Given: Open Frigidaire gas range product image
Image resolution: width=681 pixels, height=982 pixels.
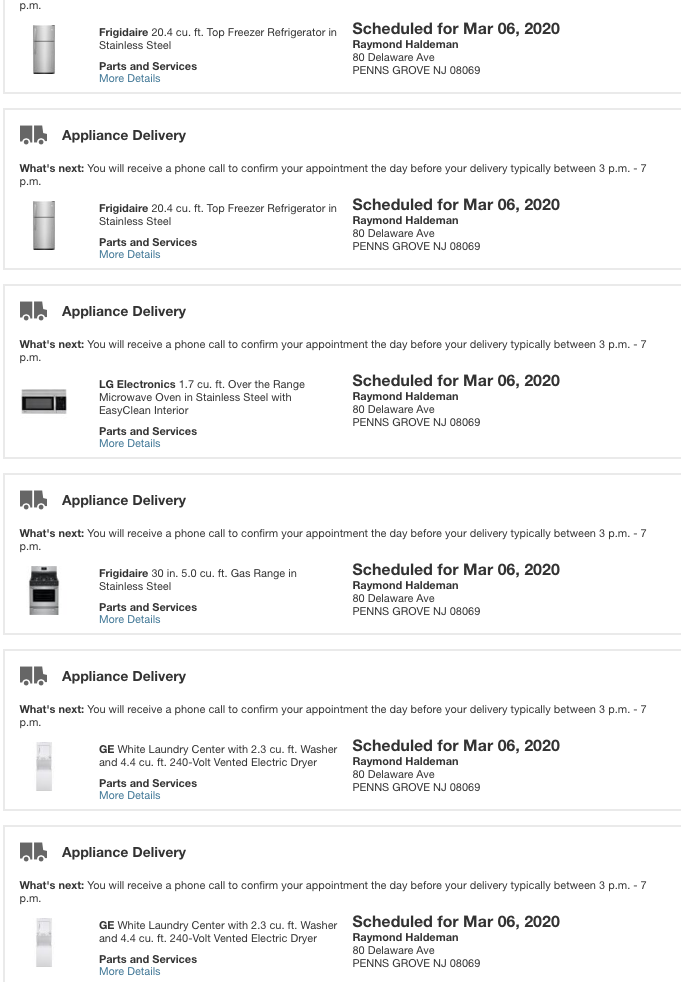Looking at the screenshot, I should pyautogui.click(x=44, y=591).
